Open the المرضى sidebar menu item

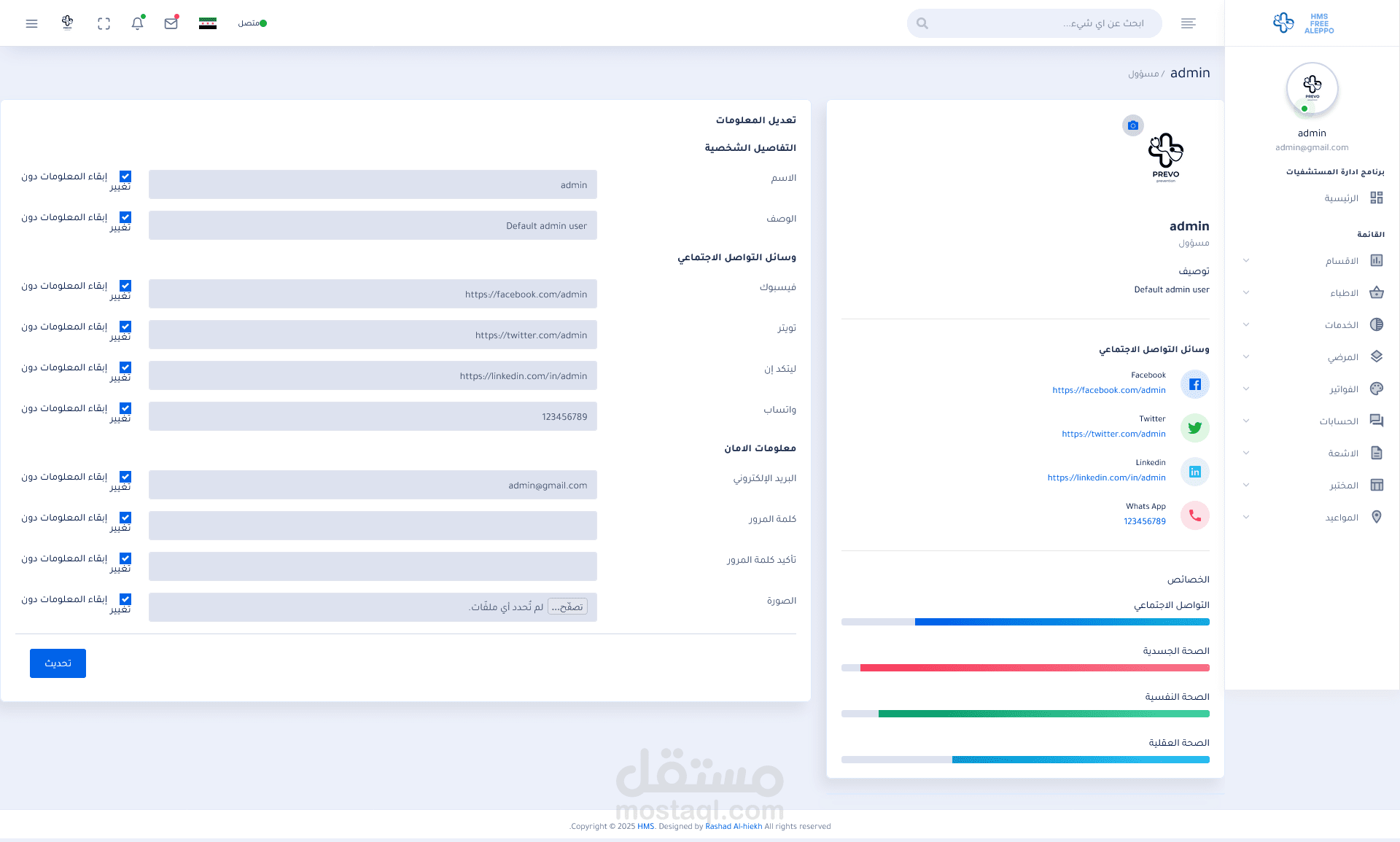pos(1342,357)
